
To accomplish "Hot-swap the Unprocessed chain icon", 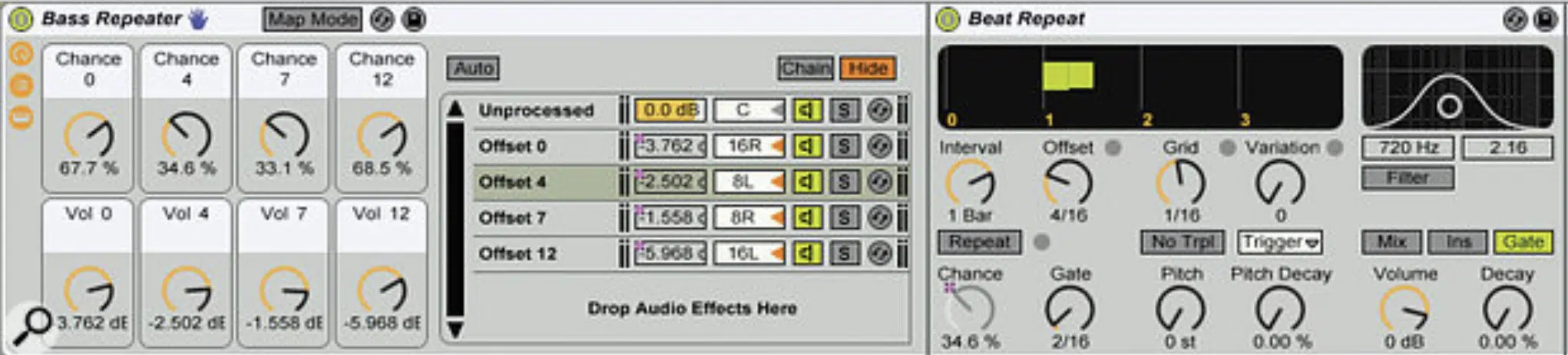I will tap(880, 111).
